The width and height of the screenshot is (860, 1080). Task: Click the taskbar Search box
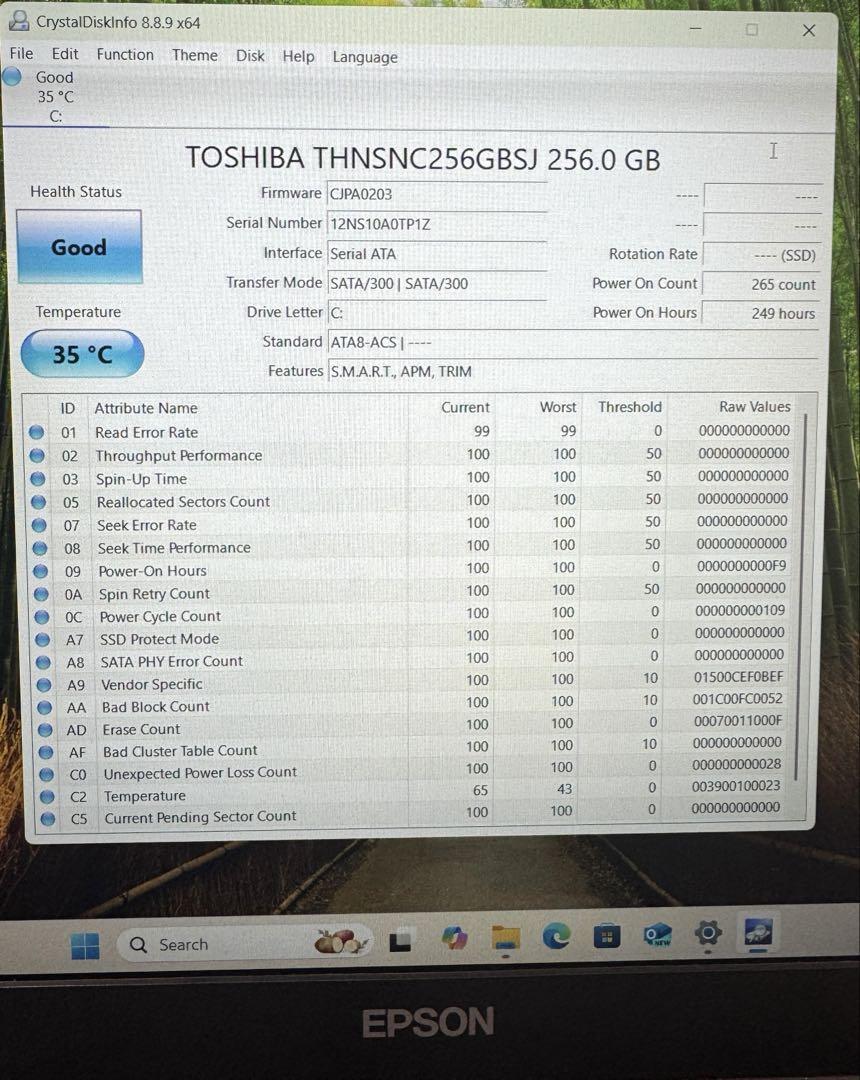244,944
